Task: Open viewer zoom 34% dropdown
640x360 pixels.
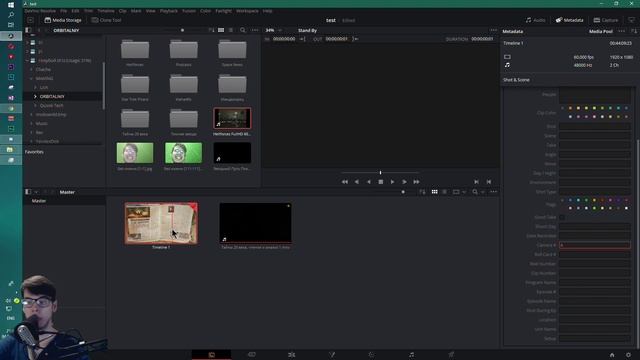Action: click(274, 30)
